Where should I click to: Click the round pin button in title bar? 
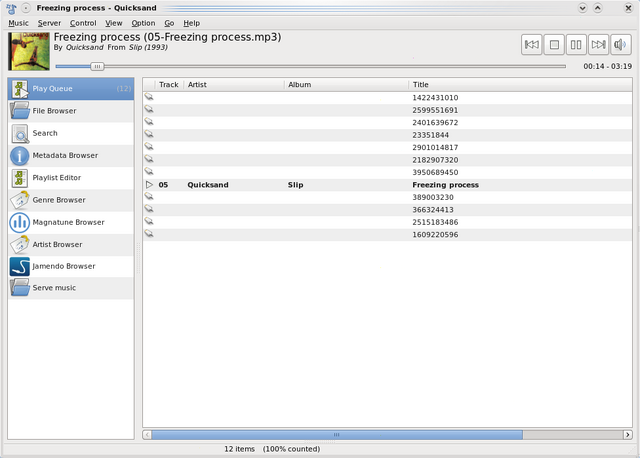click(x=26, y=8)
